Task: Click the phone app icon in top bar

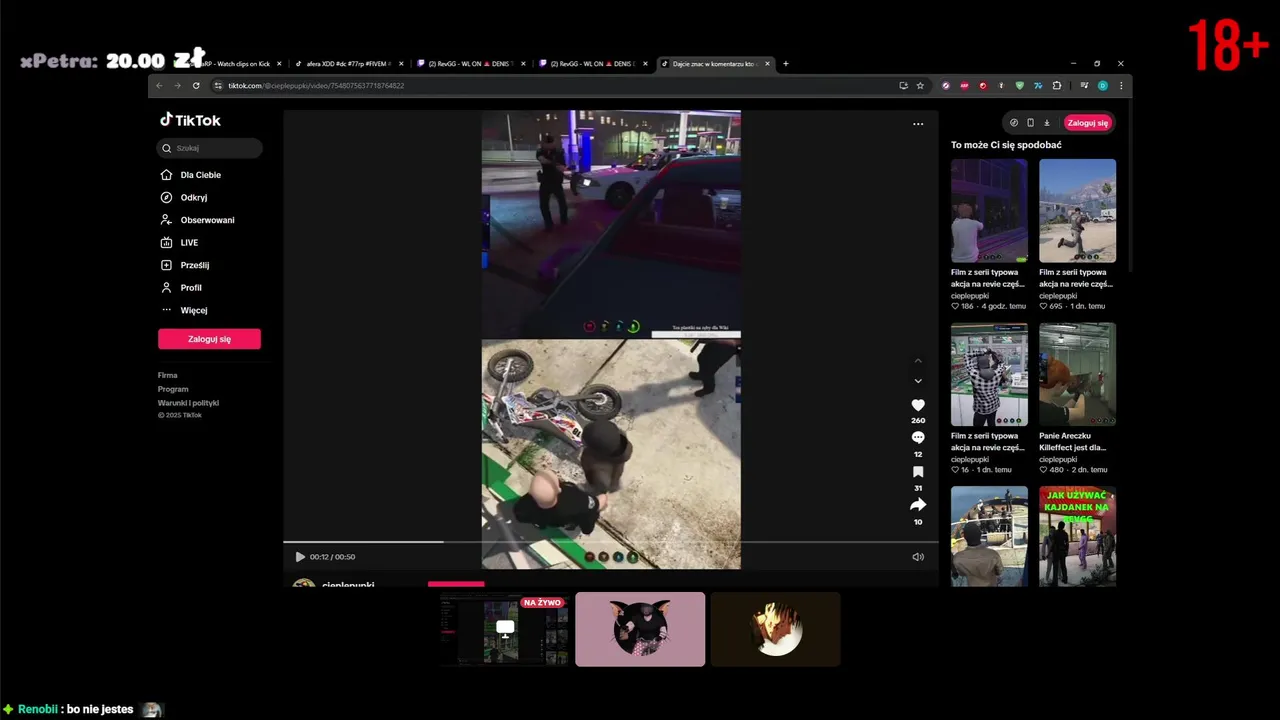Action: (x=1030, y=123)
